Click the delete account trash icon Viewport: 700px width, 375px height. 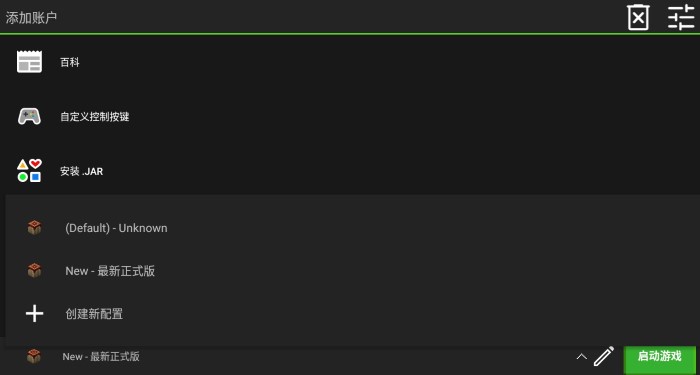click(x=638, y=18)
